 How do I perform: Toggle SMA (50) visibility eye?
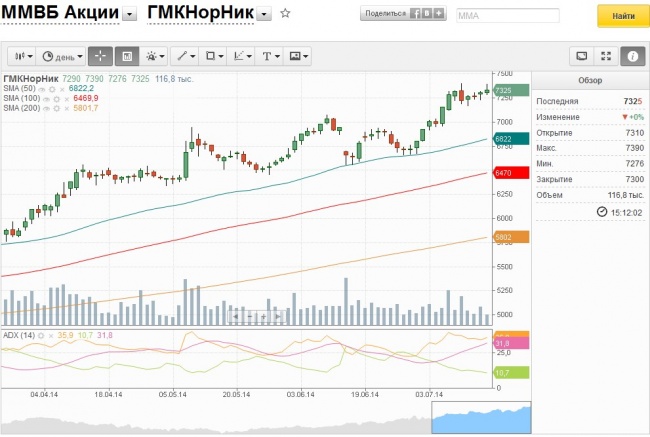[x=42, y=89]
